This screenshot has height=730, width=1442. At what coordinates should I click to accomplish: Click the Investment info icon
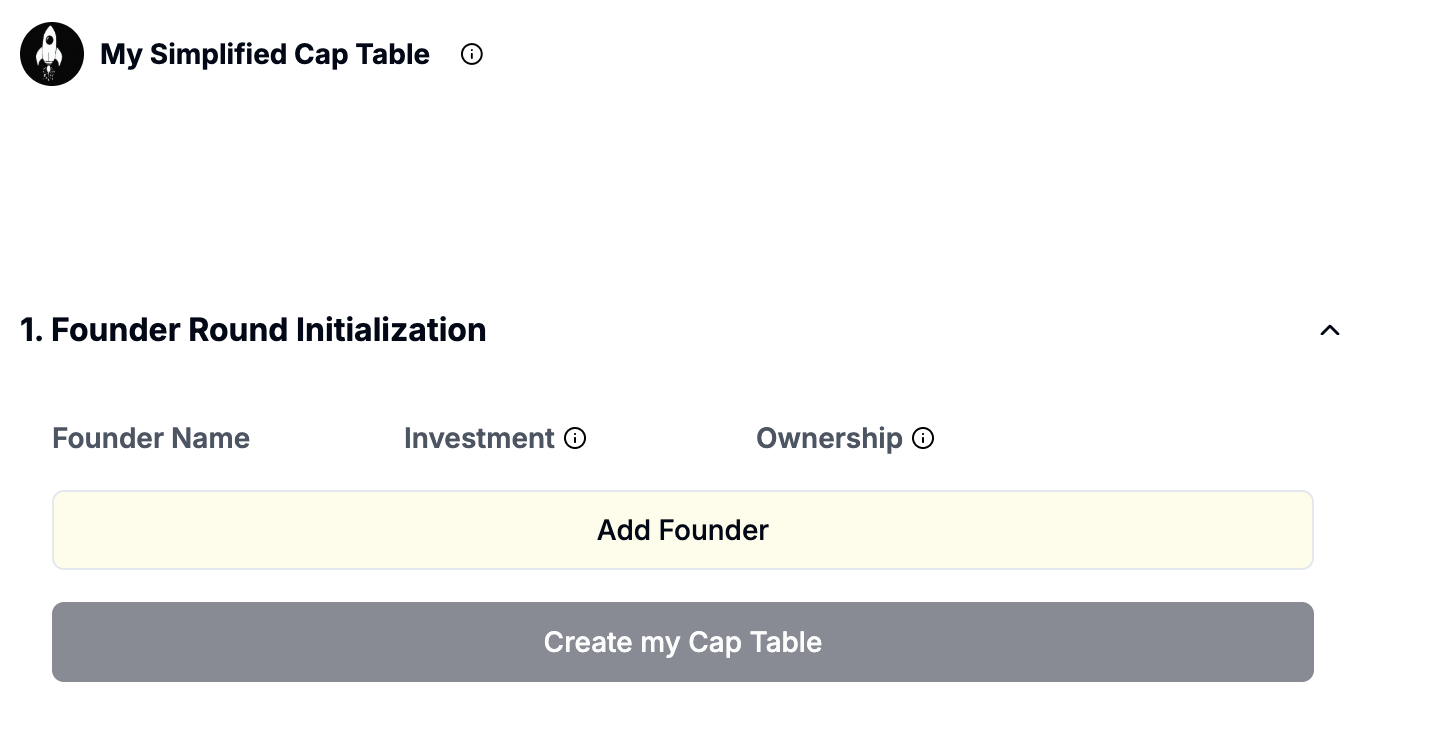pos(575,438)
